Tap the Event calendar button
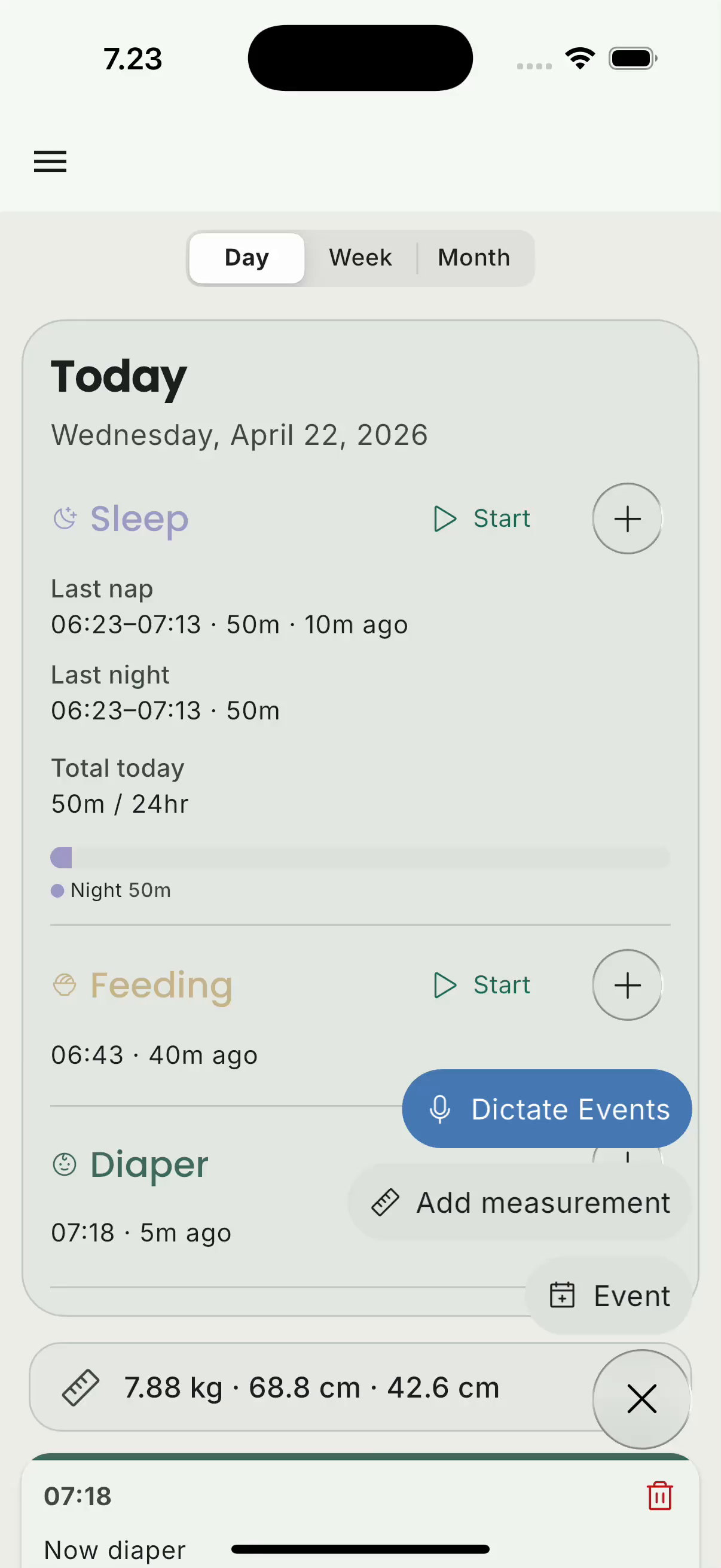721x1568 pixels. click(x=609, y=1295)
